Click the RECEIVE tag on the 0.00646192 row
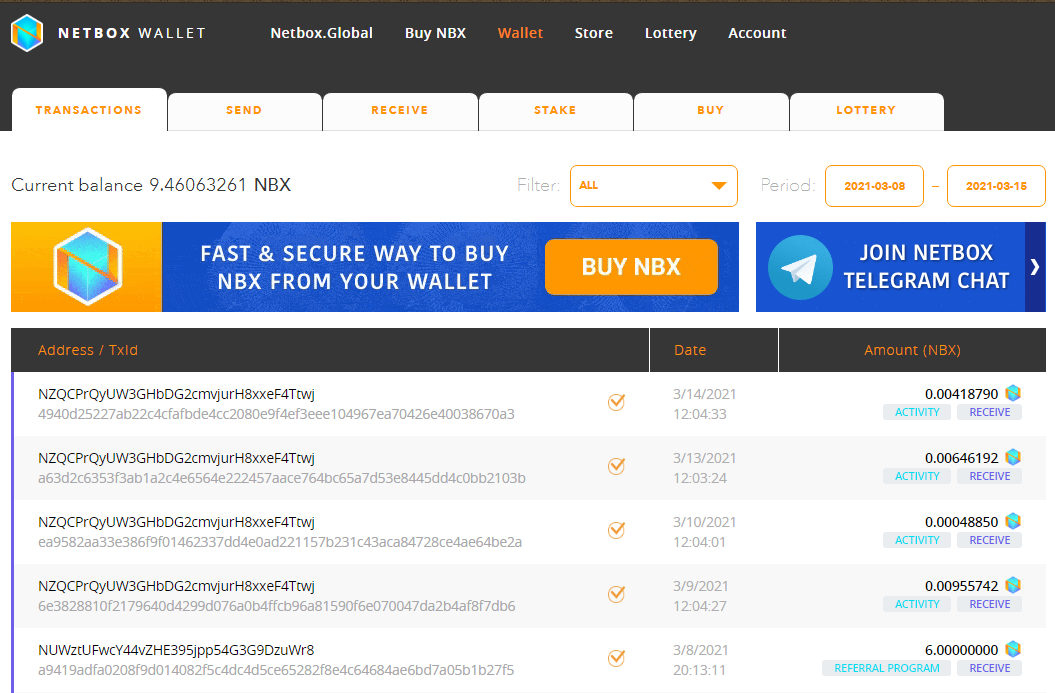1055x693 pixels. pos(989,476)
